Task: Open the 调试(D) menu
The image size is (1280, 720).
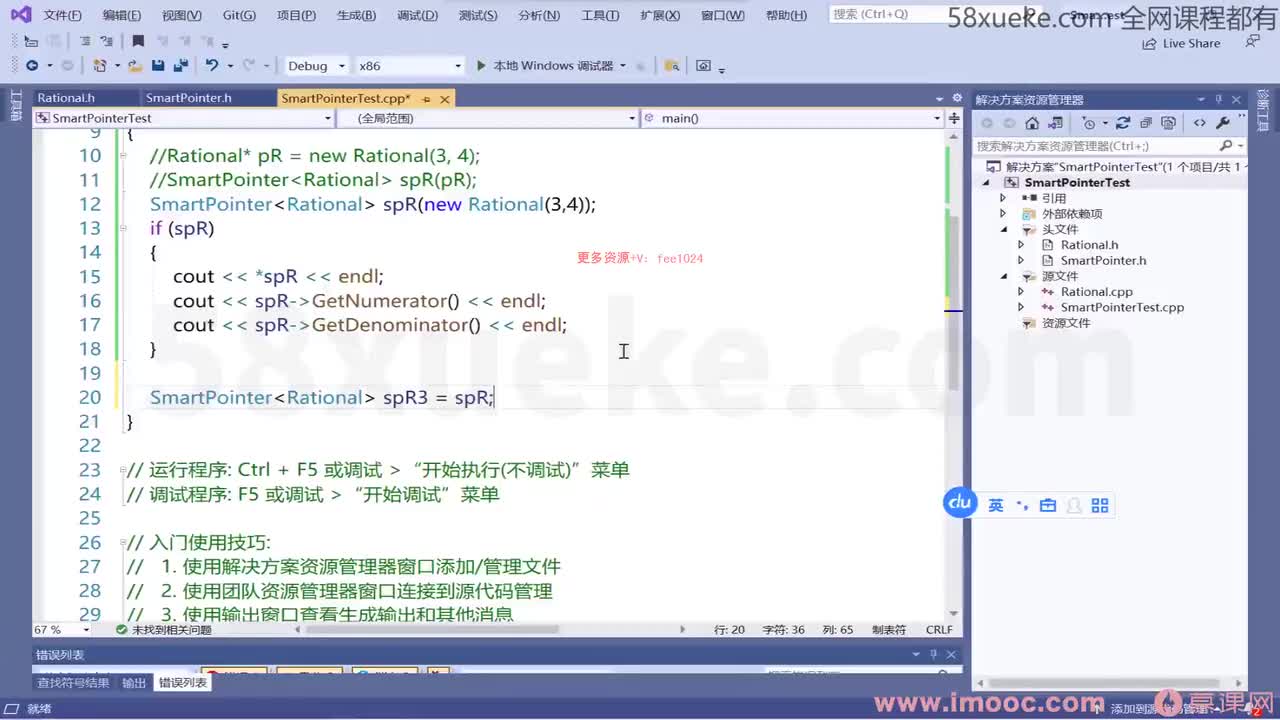Action: click(417, 15)
